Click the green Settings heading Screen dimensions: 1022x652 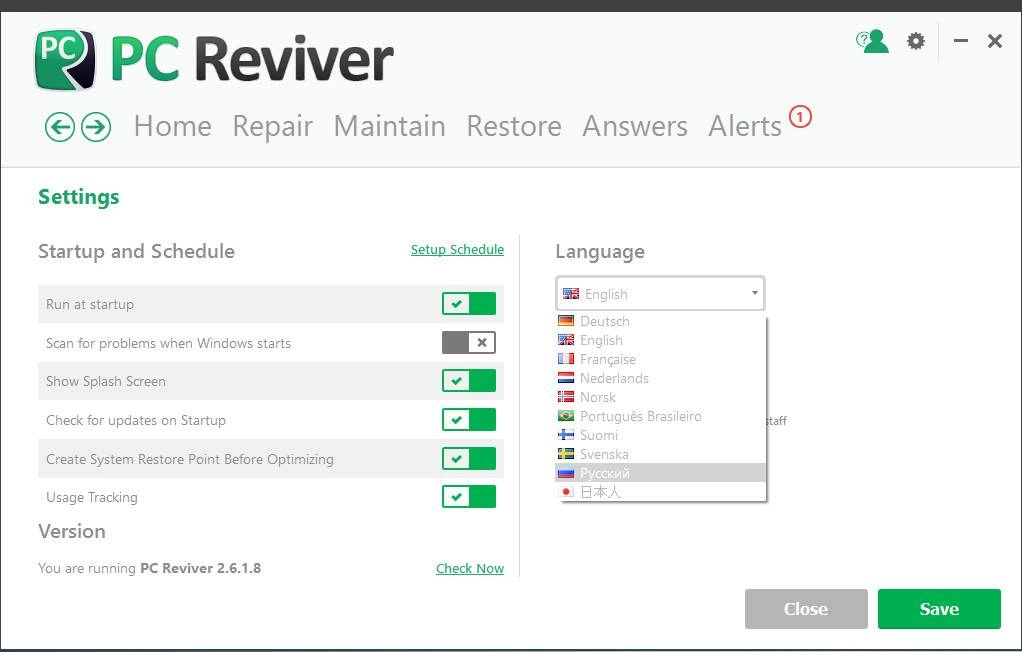79,197
